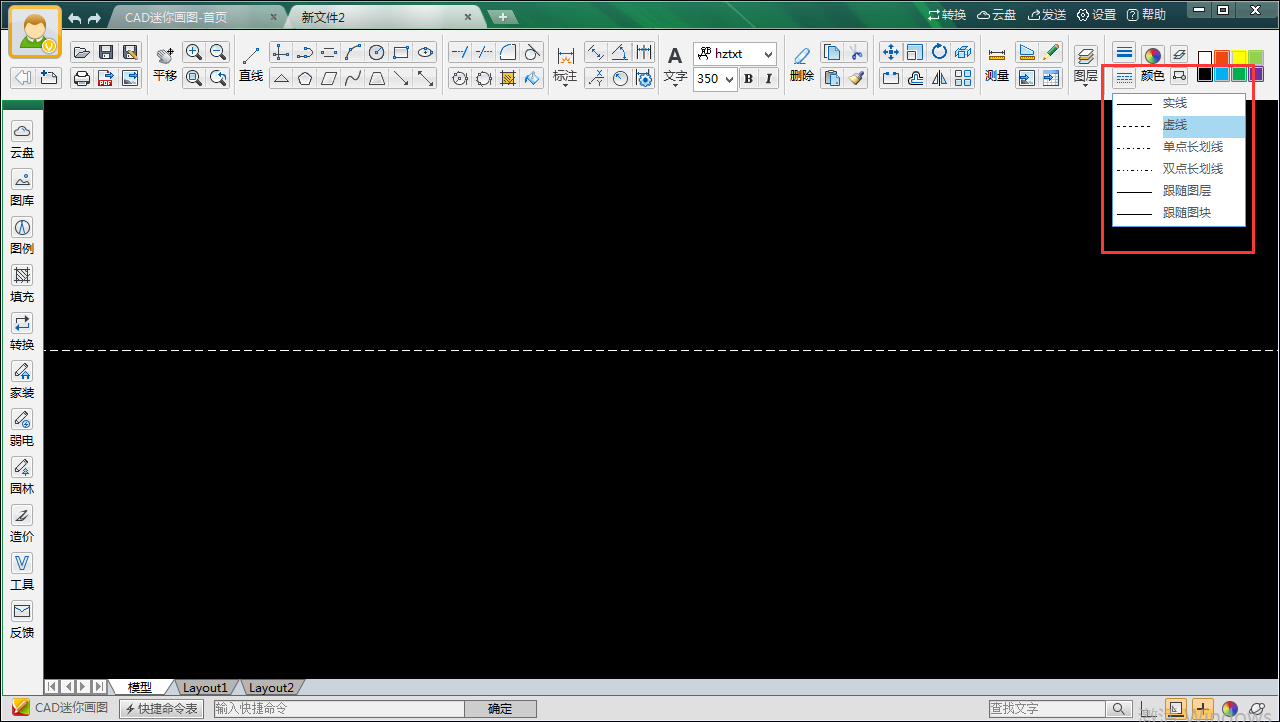Toggle the orange-highlighted crosshair status button

(1203, 709)
